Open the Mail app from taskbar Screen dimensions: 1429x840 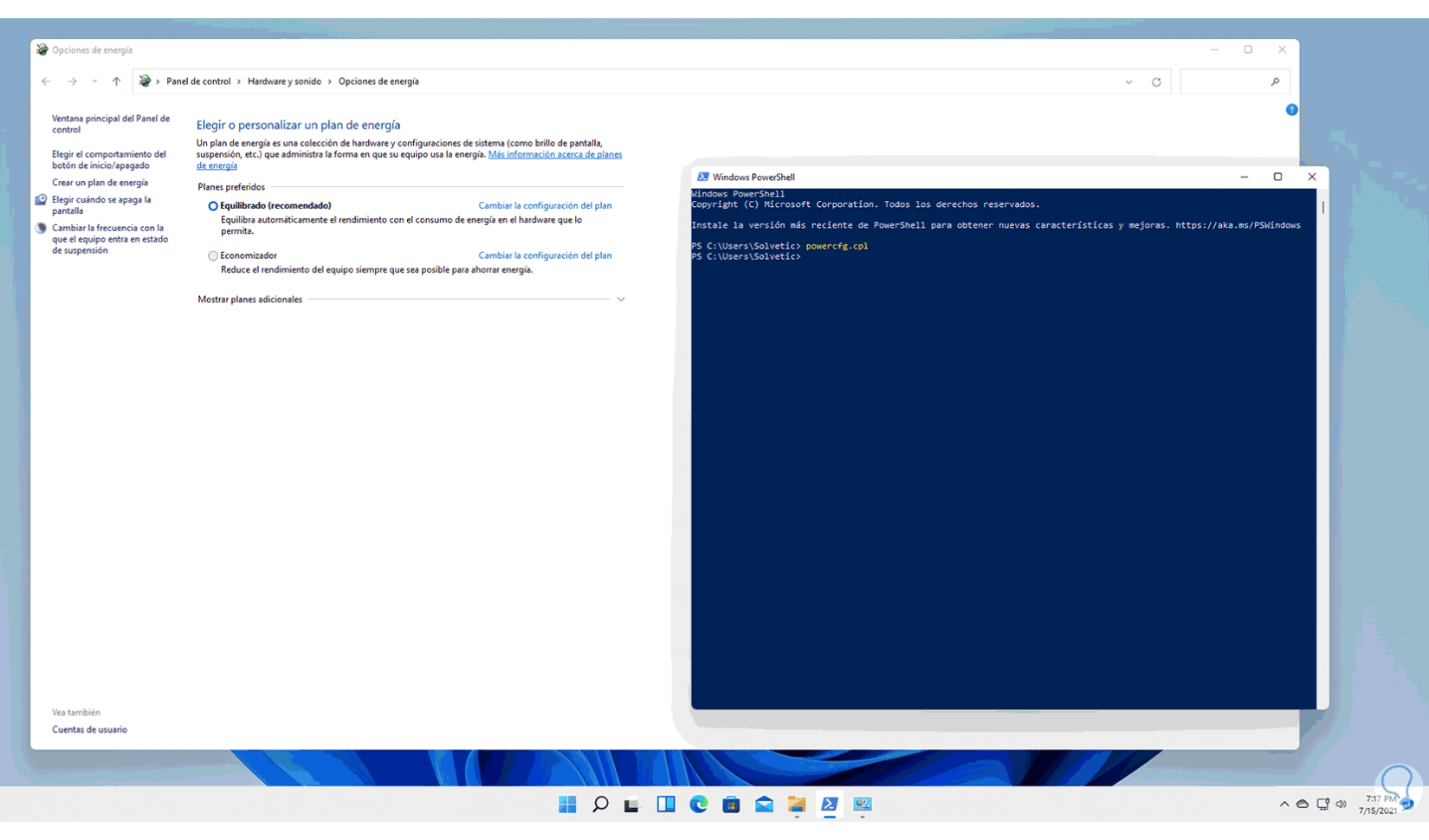[x=764, y=804]
